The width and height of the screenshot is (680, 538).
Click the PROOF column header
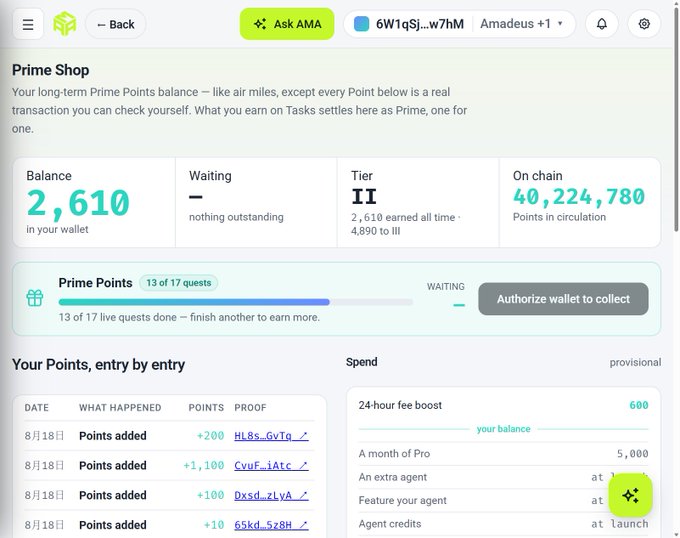coord(250,408)
